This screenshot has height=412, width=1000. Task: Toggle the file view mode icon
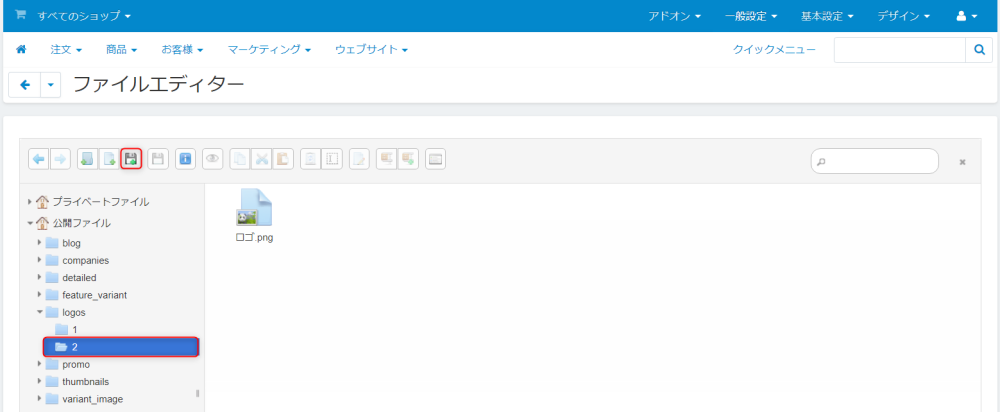tap(435, 159)
